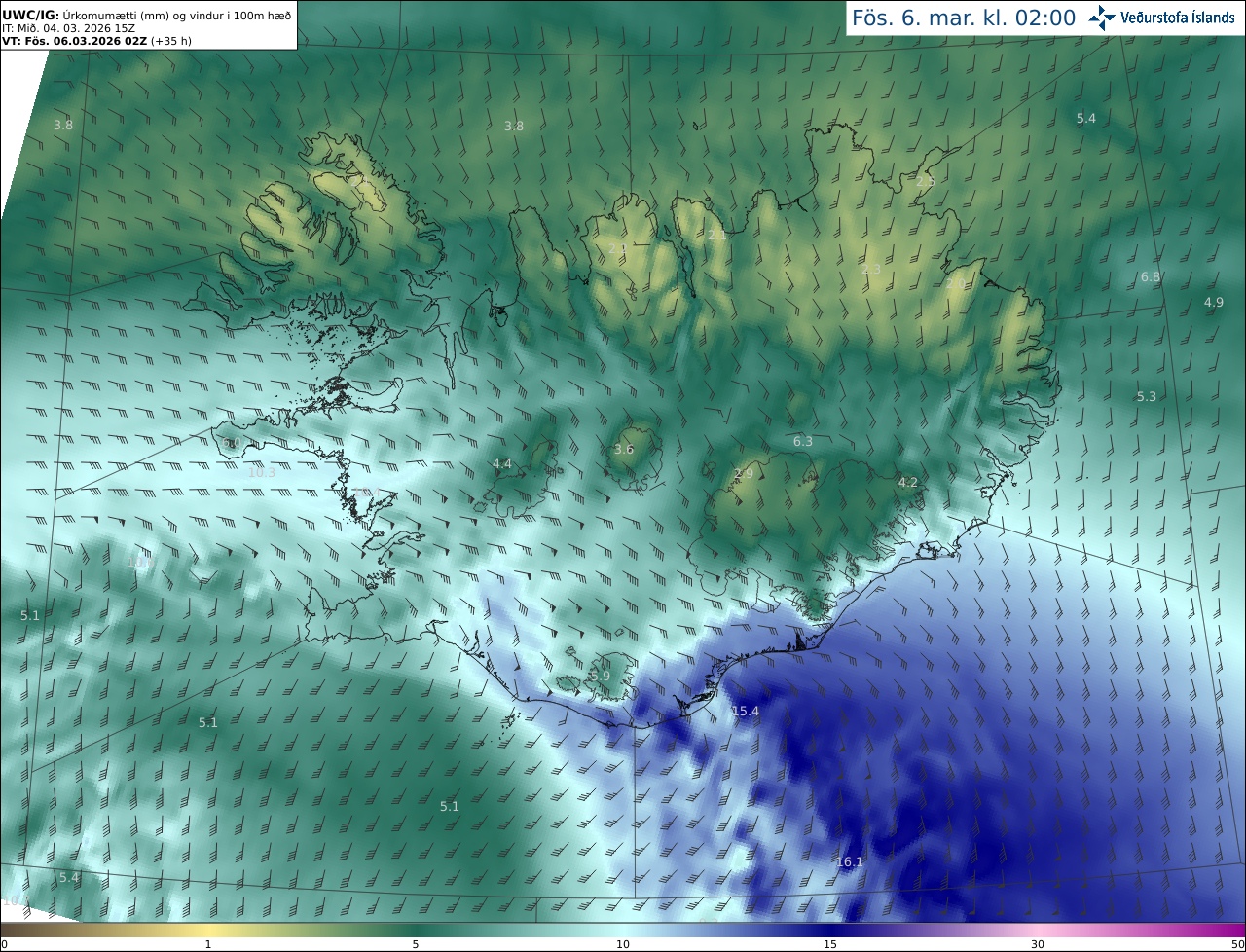The image size is (1246, 952).
Task: Click the 15.4 value on the map
Action: tap(745, 712)
